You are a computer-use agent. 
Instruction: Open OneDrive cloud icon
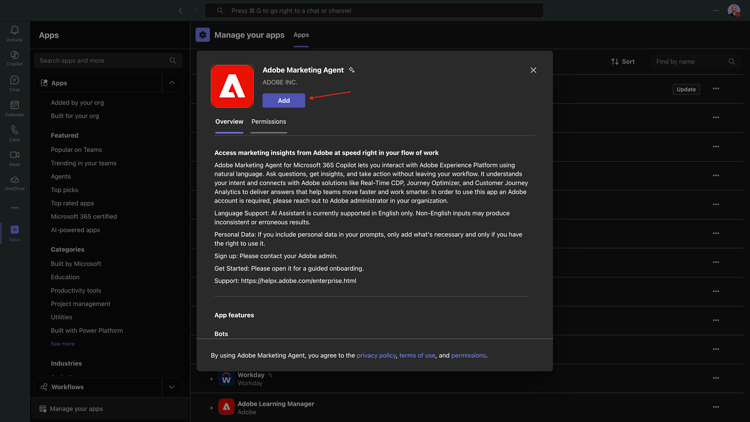coord(15,180)
